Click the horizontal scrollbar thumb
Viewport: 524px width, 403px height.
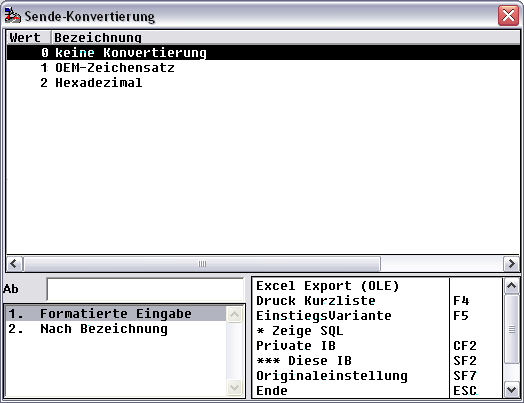coord(202,264)
